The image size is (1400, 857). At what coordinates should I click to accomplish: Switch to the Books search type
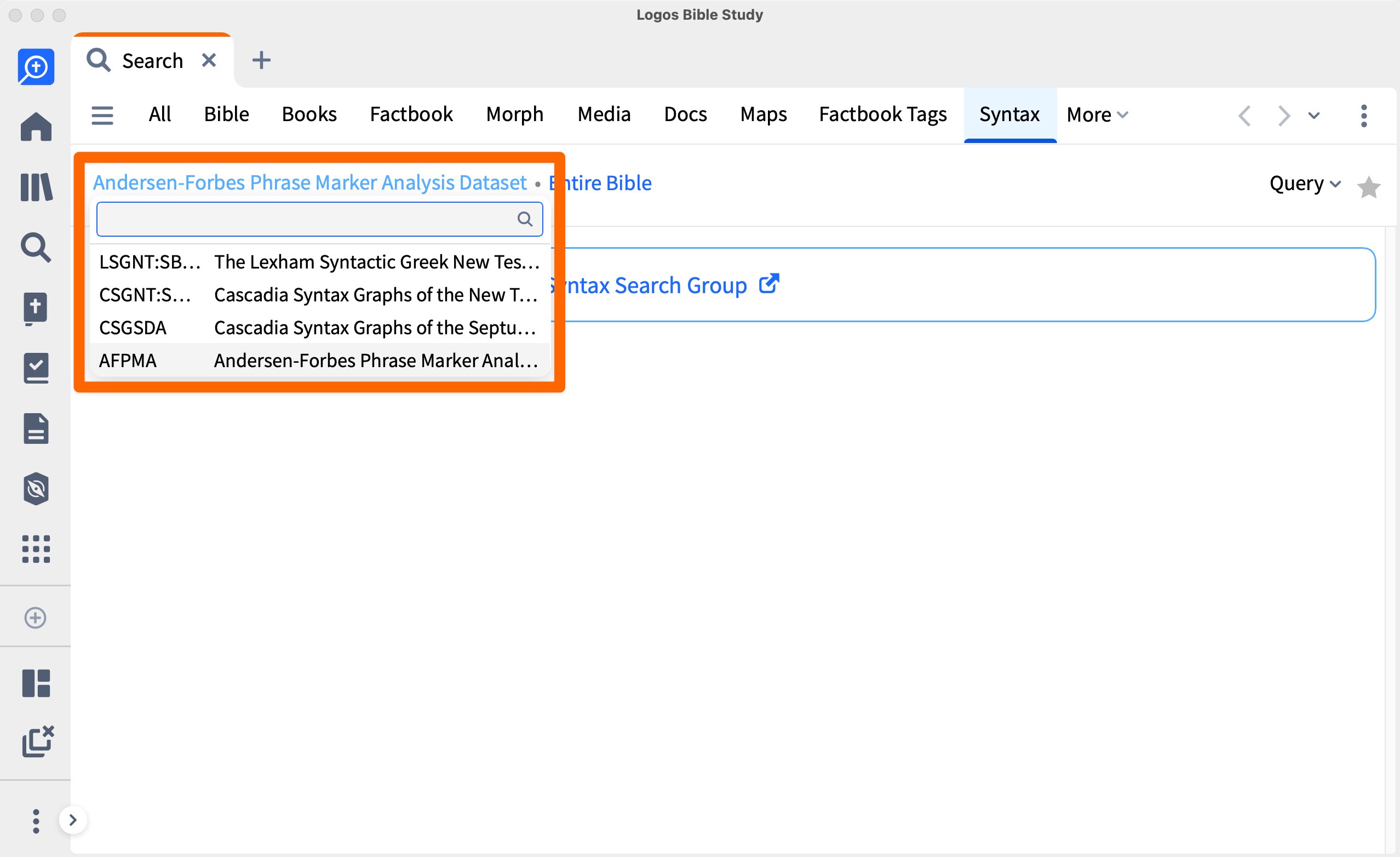point(309,115)
